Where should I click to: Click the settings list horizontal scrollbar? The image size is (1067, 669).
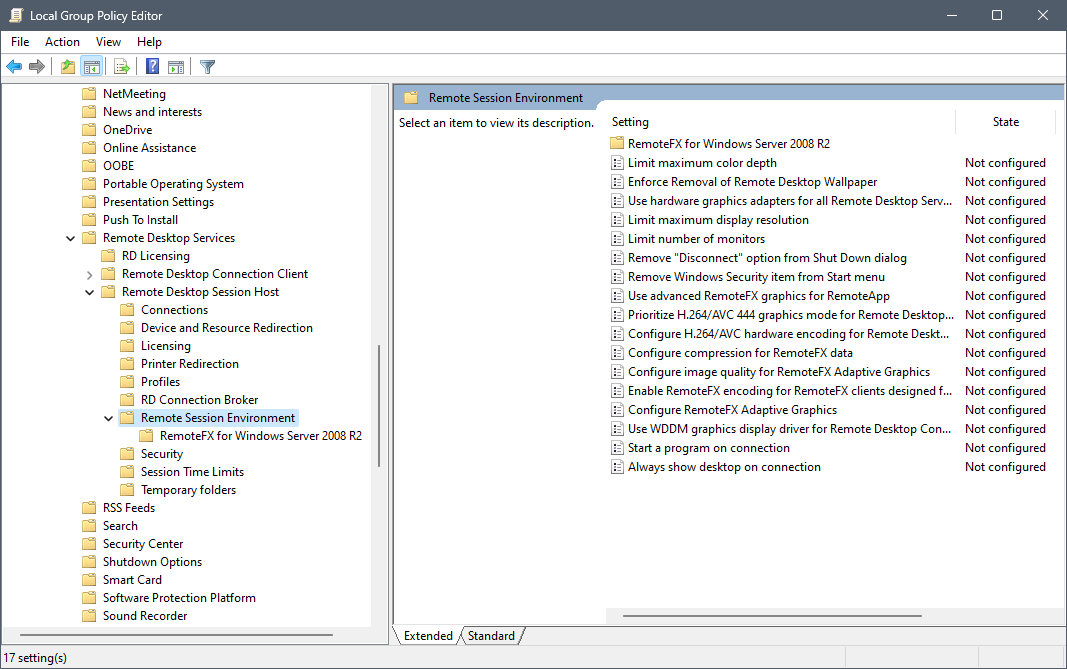click(772, 616)
